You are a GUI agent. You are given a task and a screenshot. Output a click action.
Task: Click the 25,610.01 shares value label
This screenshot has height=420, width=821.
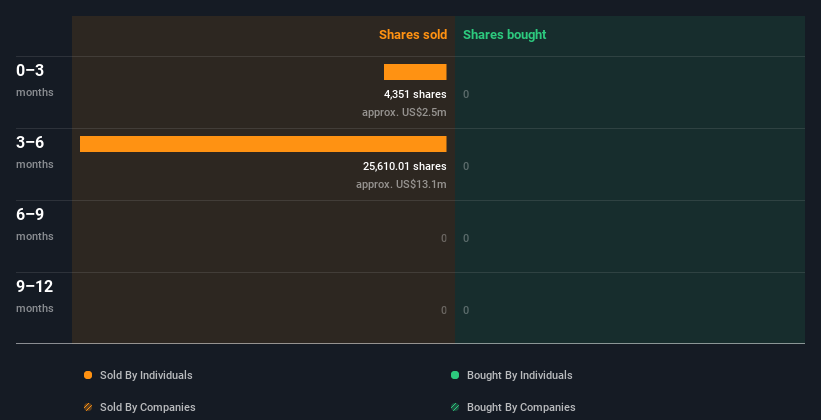tap(404, 167)
